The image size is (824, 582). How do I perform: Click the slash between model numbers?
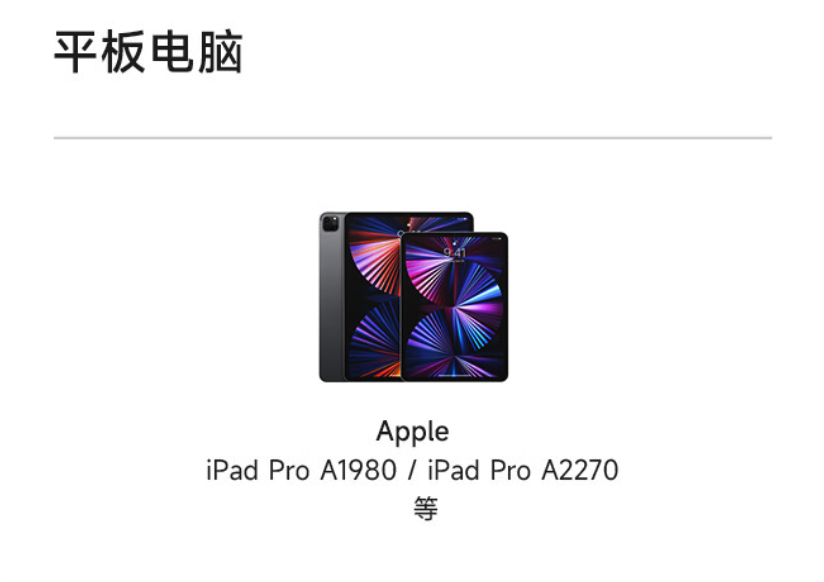pyautogui.click(x=411, y=470)
